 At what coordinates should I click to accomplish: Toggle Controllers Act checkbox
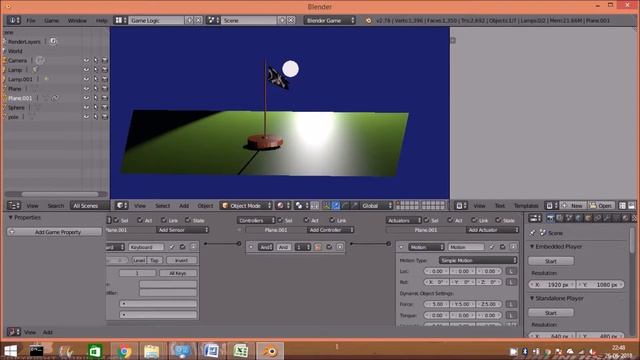click(x=307, y=220)
